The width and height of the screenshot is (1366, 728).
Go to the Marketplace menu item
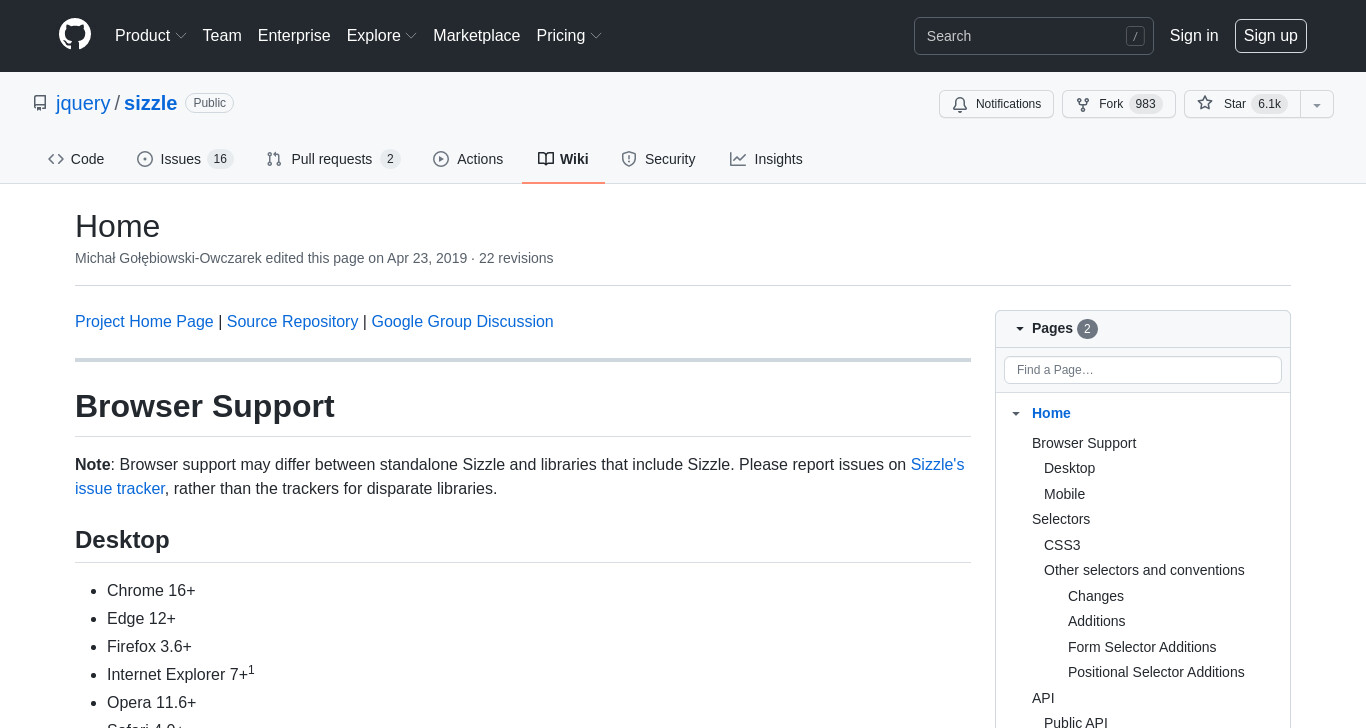tap(476, 36)
